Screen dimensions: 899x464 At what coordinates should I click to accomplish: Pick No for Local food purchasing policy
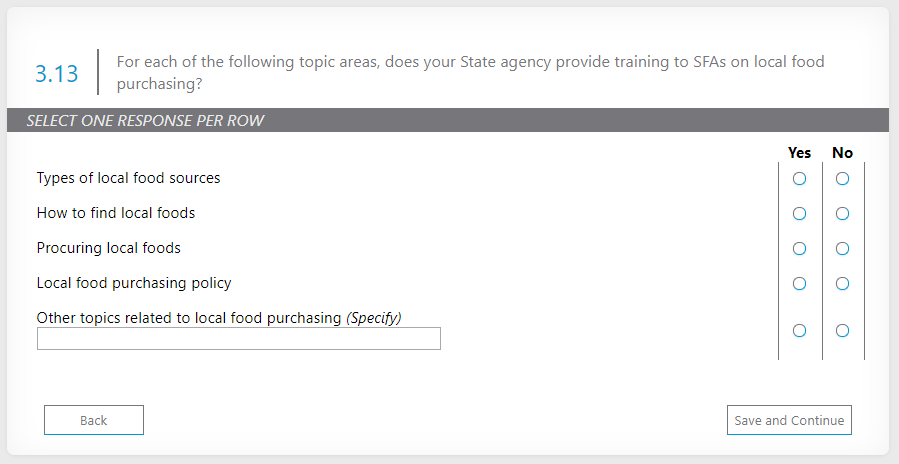[x=843, y=284]
